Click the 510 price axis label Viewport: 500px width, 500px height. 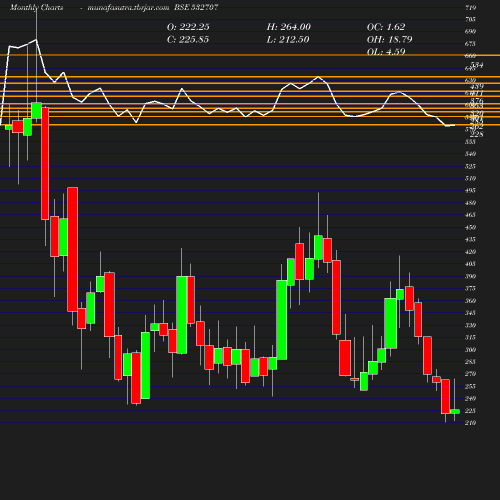470,178
